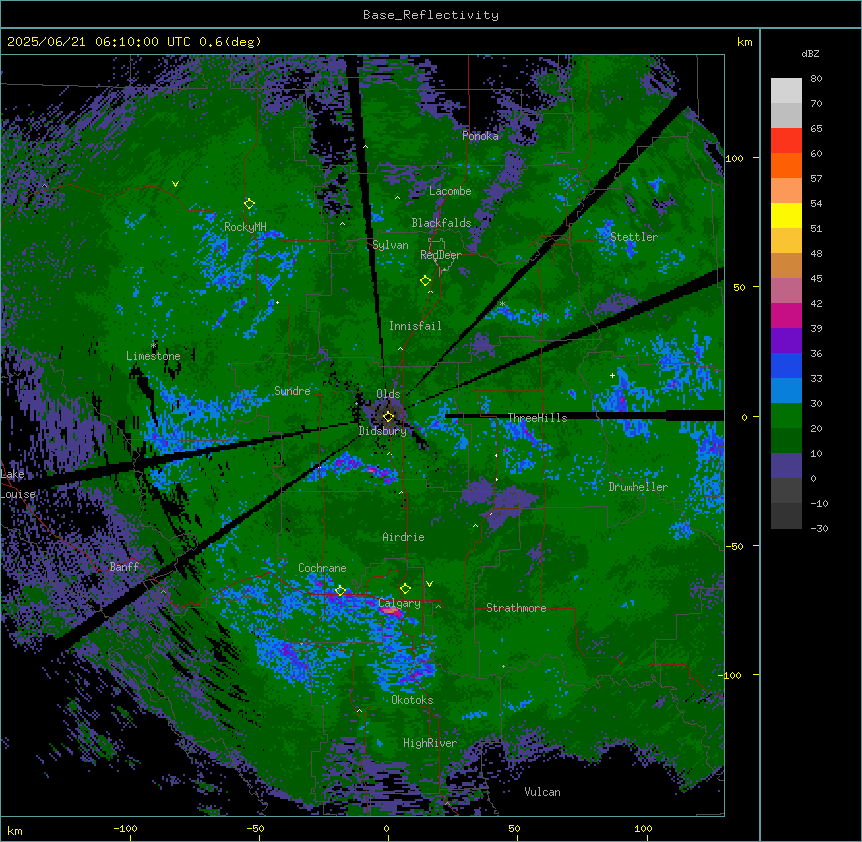Select the slate purple 10–0 dBZ legend swatch
Viewport: 862px width, 842px height.
click(x=786, y=466)
